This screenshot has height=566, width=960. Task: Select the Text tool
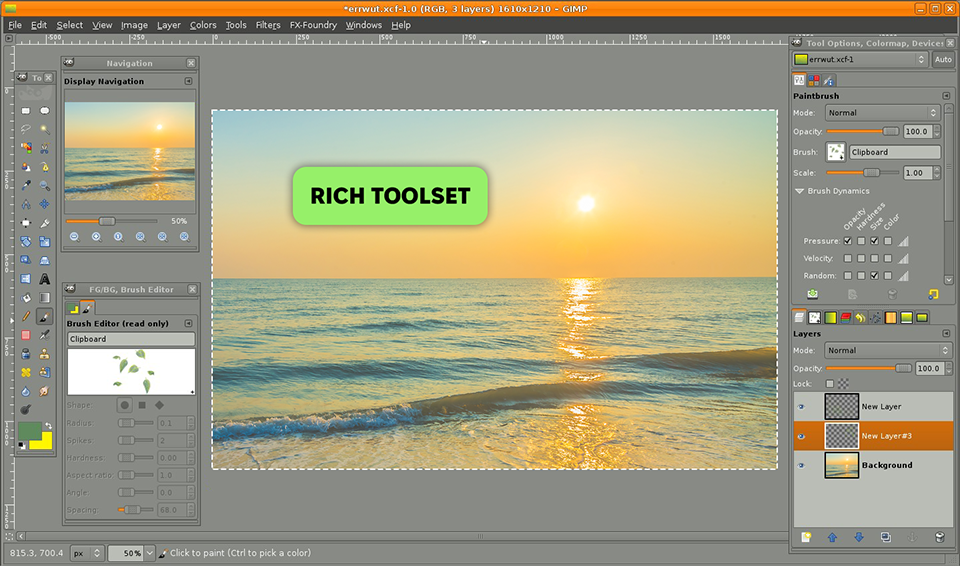[x=45, y=279]
